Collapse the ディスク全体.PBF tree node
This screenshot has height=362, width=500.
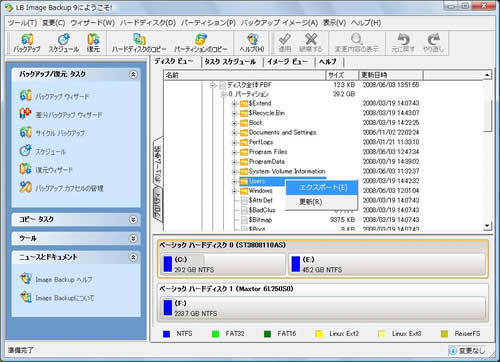(213, 85)
